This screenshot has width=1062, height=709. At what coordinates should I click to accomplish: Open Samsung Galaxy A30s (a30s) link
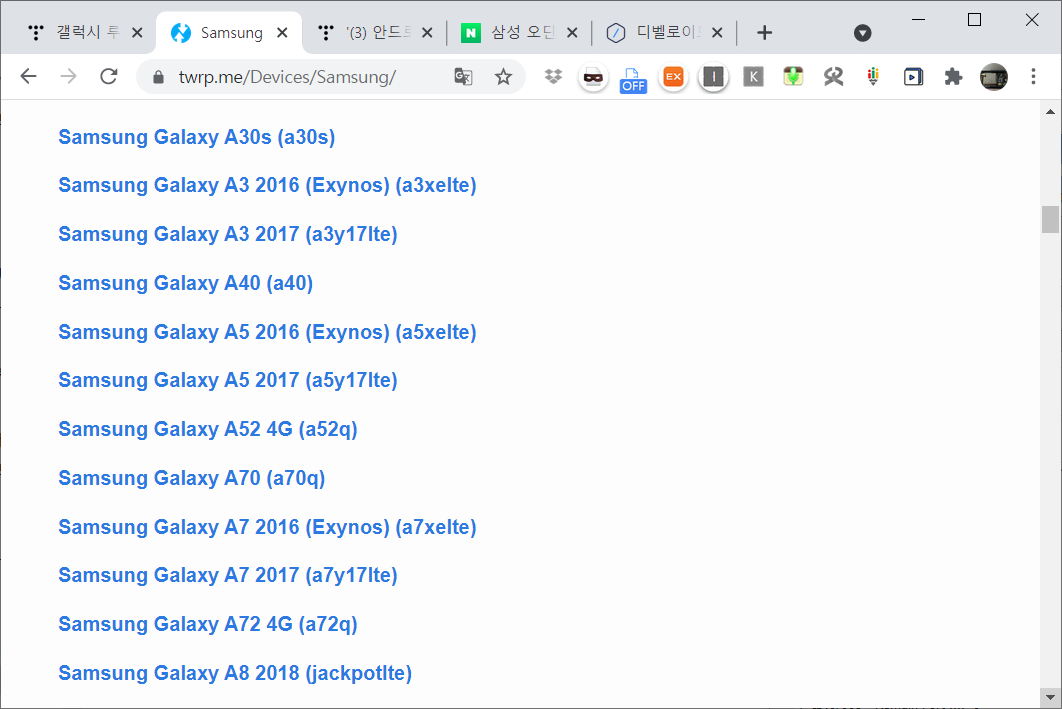coord(196,137)
